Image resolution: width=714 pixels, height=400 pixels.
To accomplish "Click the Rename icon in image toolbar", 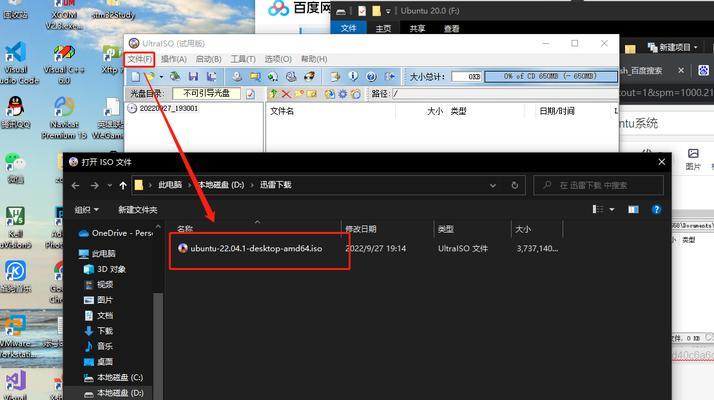I will pyautogui.click(x=312, y=94).
